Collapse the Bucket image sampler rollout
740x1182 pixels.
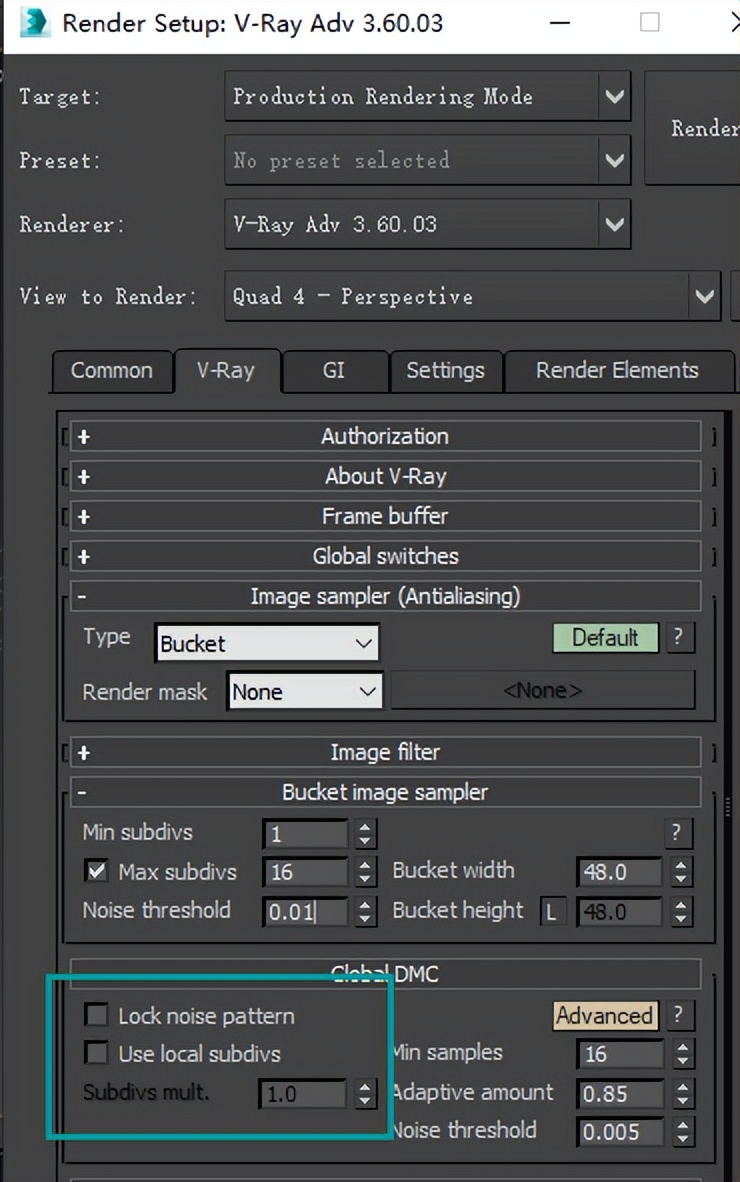tap(385, 792)
